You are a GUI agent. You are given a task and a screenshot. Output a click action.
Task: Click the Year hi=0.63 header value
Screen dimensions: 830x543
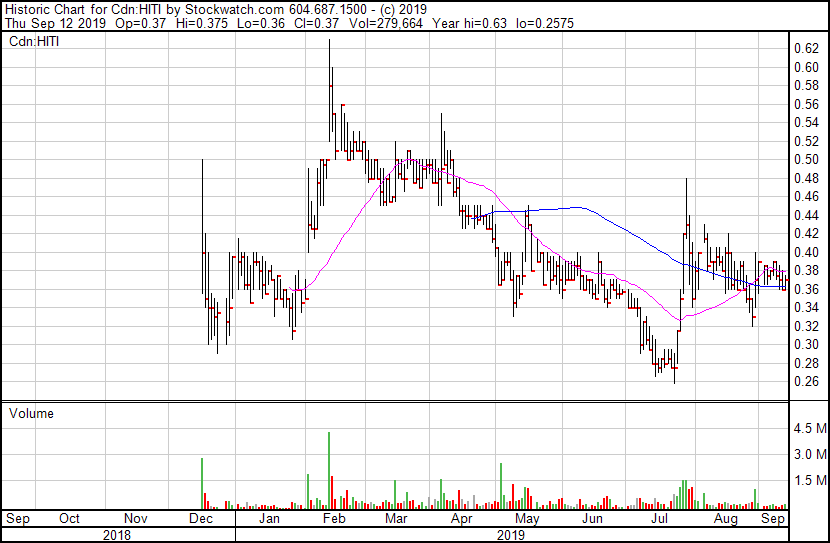[470, 23]
